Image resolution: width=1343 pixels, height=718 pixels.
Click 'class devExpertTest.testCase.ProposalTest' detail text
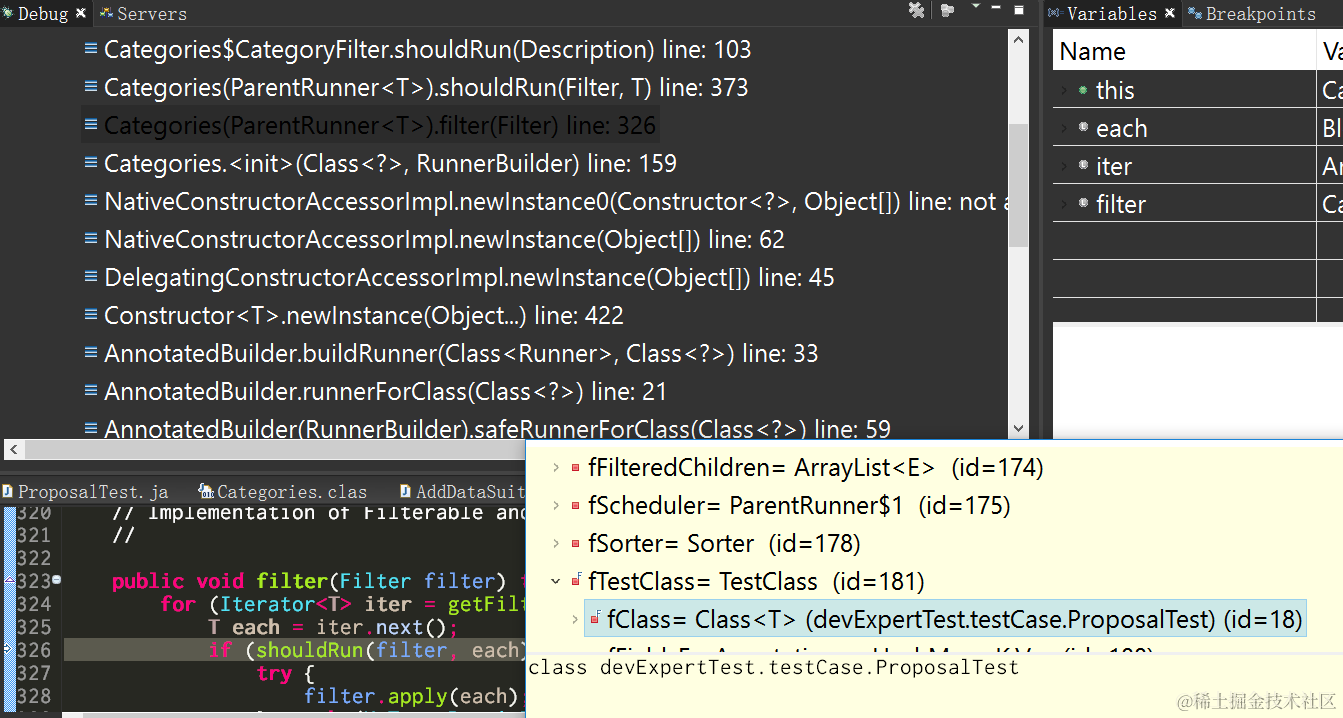773,667
